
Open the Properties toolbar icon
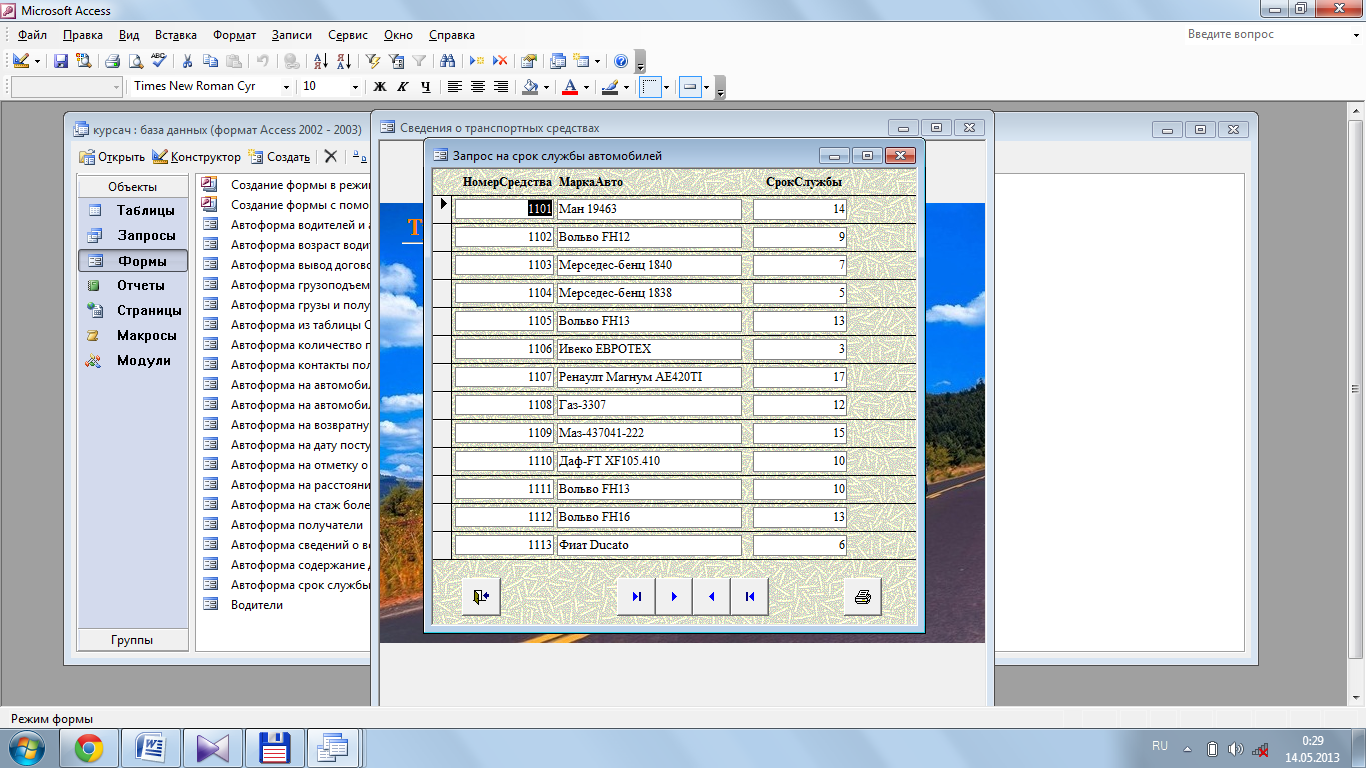click(529, 61)
